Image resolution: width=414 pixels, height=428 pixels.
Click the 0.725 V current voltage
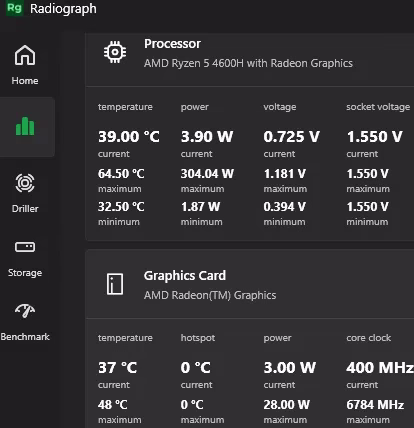(292, 137)
